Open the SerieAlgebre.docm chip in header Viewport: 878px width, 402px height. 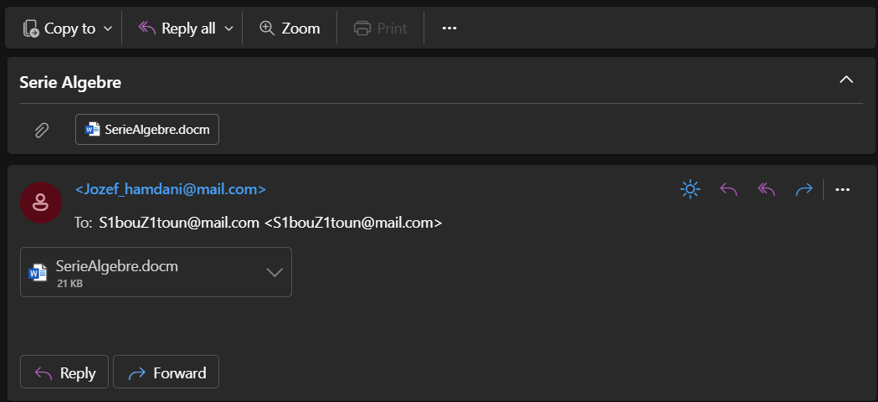(x=147, y=130)
